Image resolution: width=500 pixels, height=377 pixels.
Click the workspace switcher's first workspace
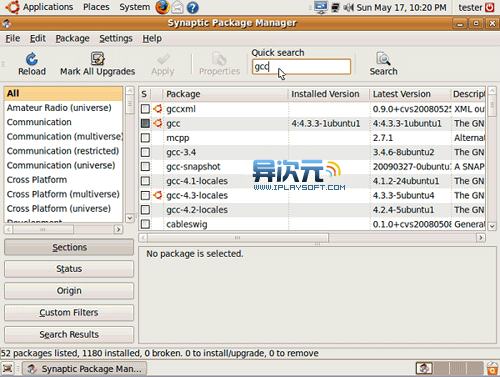[x=424, y=368]
